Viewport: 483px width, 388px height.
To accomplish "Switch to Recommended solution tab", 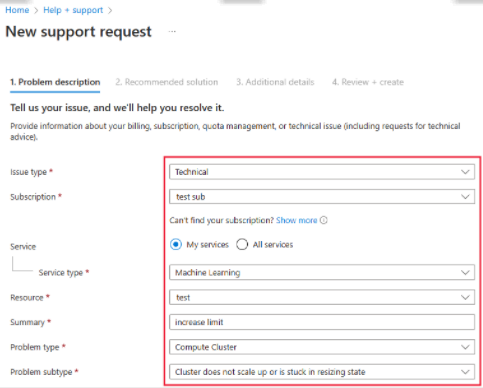I will pyautogui.click(x=167, y=82).
